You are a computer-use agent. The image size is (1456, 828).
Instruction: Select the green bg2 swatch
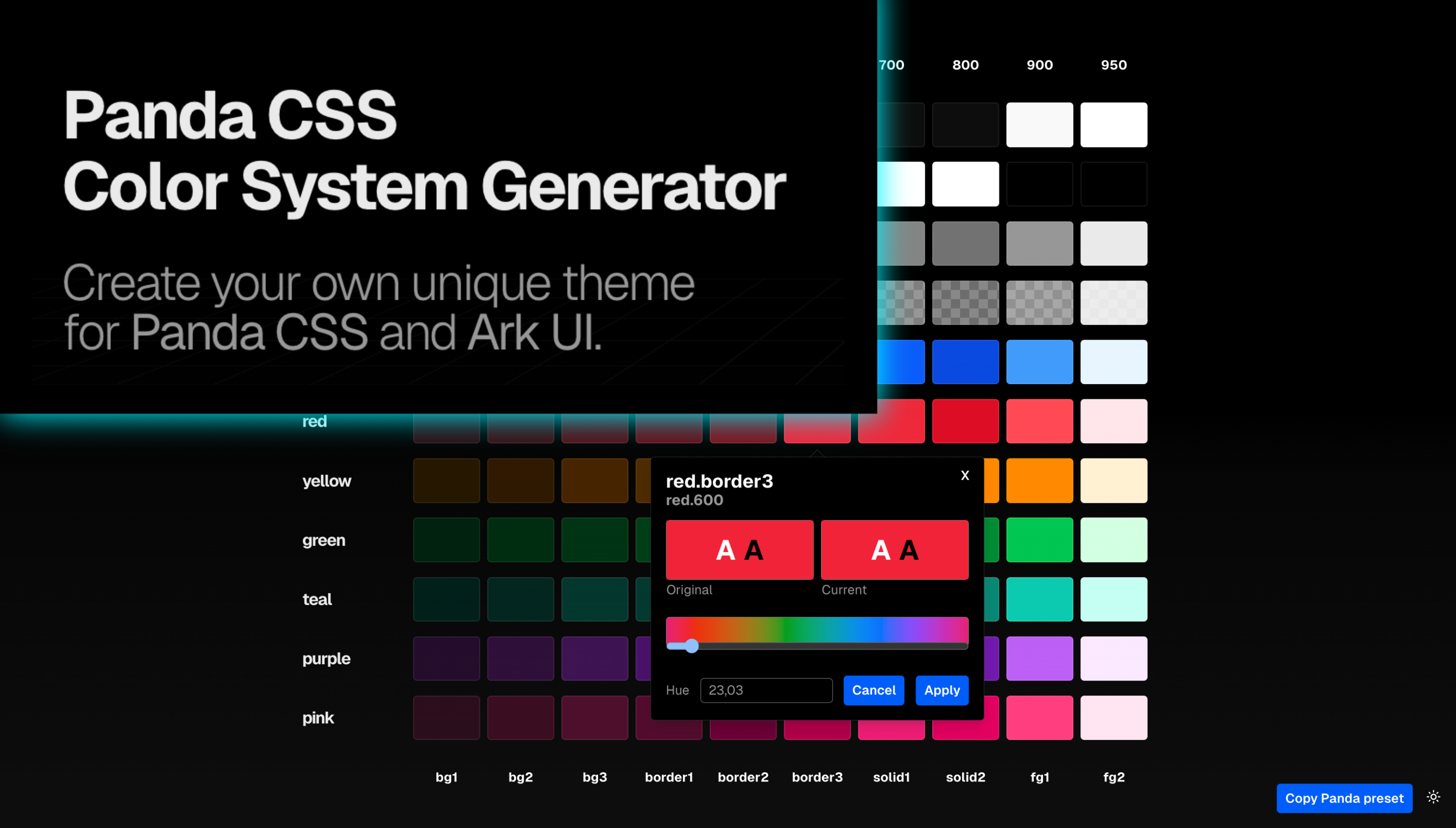click(x=520, y=540)
